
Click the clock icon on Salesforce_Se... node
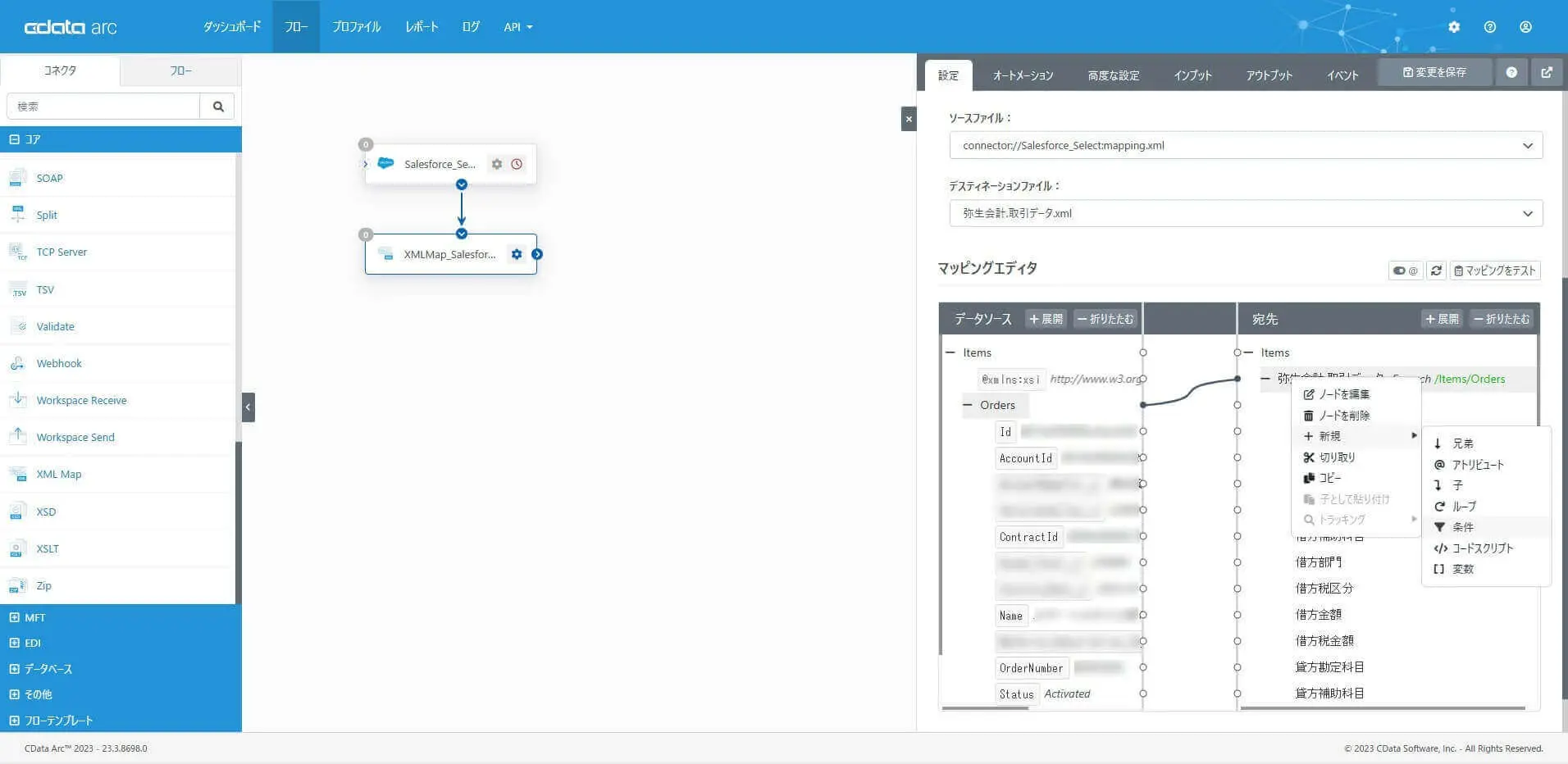click(517, 164)
